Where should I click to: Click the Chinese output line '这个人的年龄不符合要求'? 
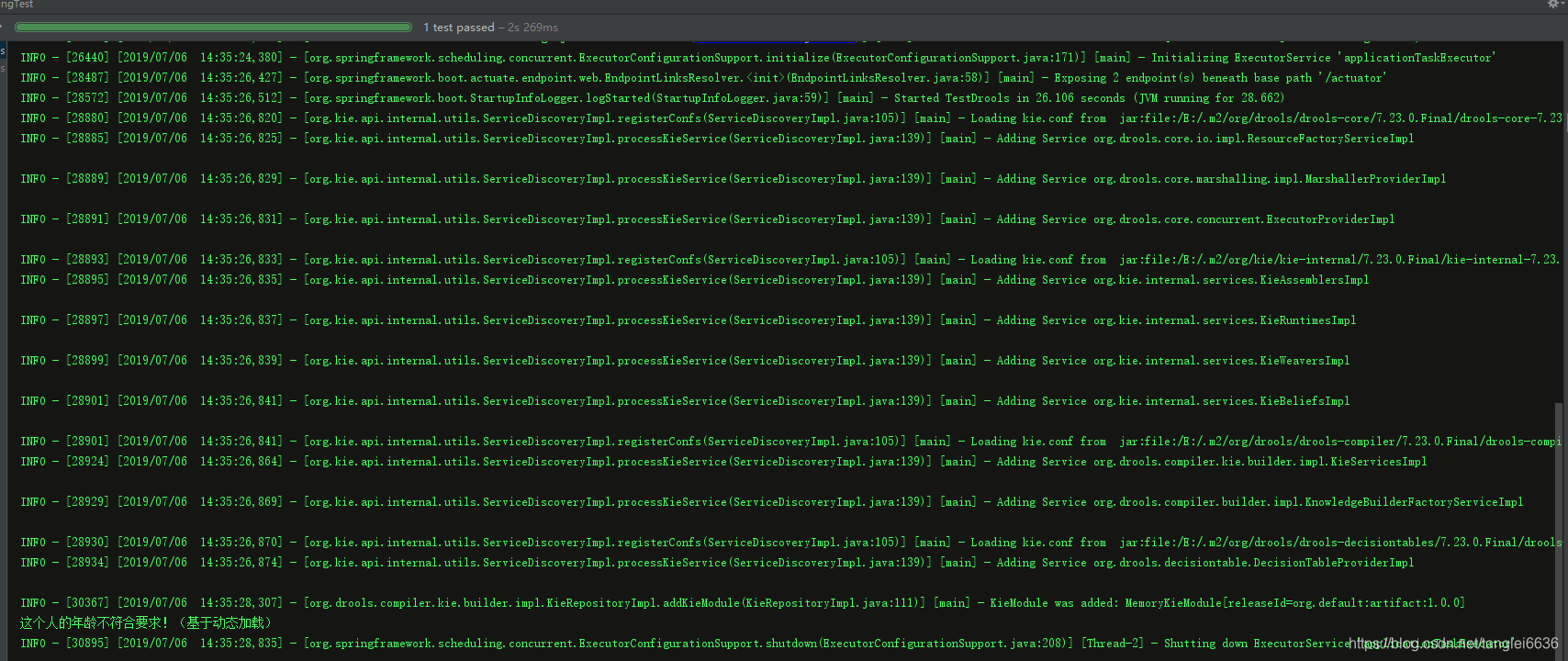click(x=146, y=623)
